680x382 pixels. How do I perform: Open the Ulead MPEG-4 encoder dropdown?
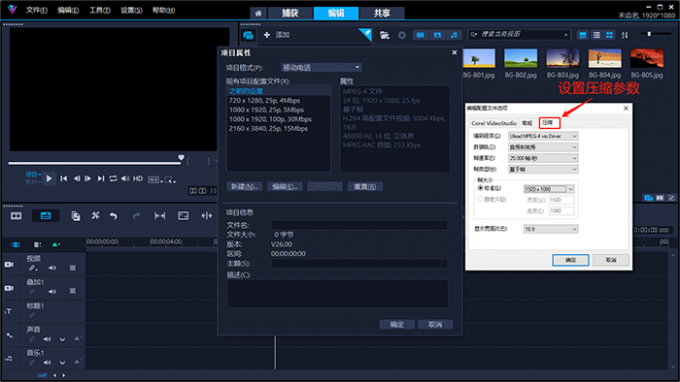click(543, 136)
